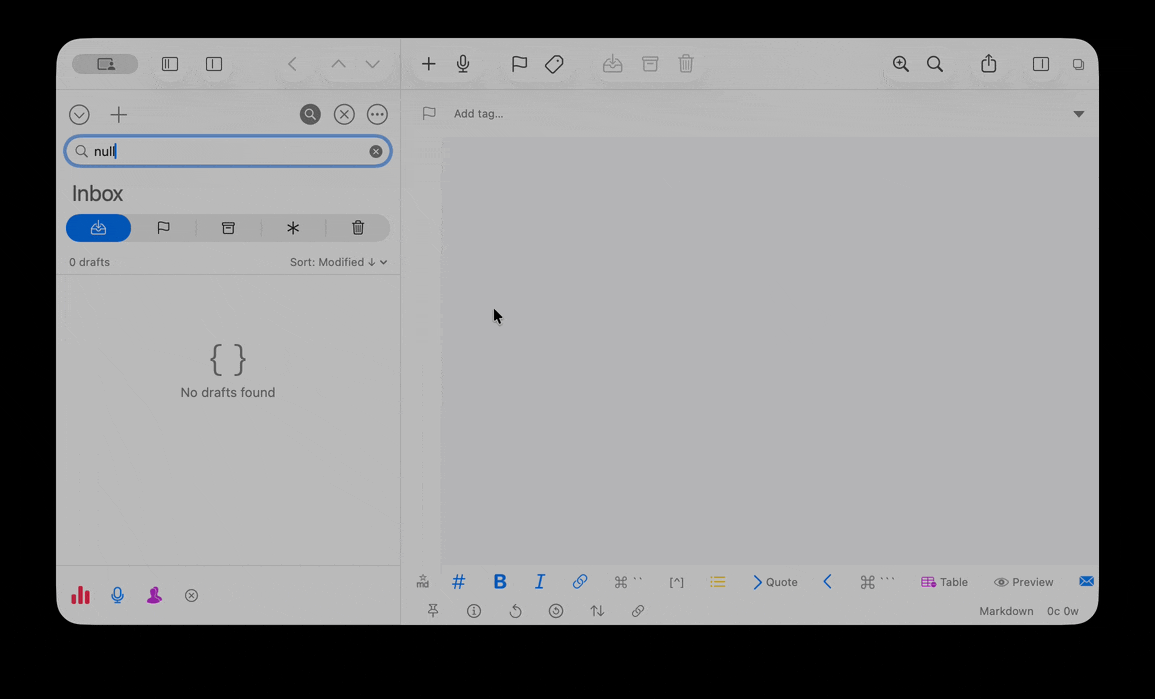Add new draft with list plus icon
Screen dimensions: 1155x699
pyautogui.click(x=119, y=115)
